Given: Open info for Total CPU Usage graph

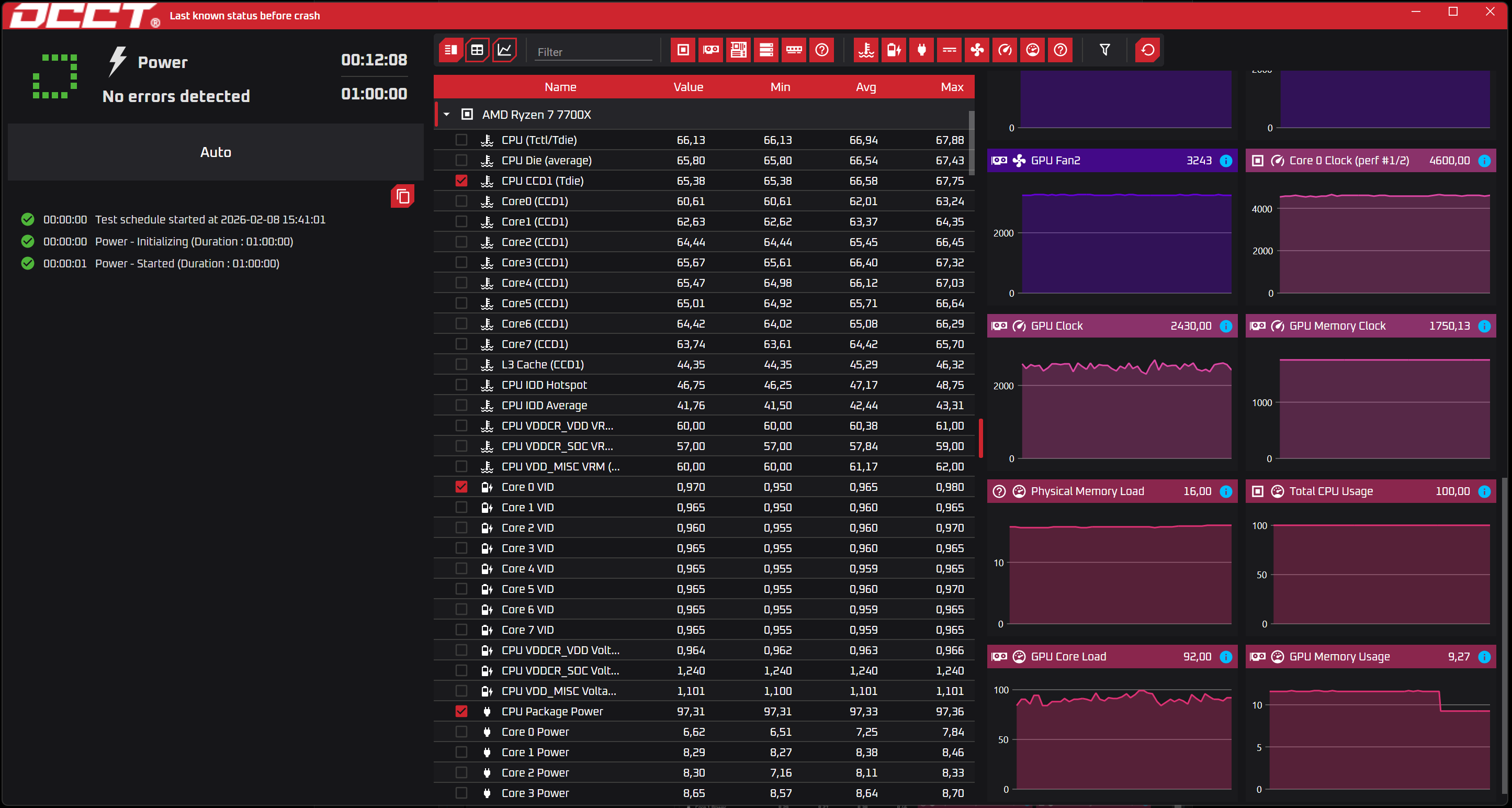Looking at the screenshot, I should click(1484, 491).
